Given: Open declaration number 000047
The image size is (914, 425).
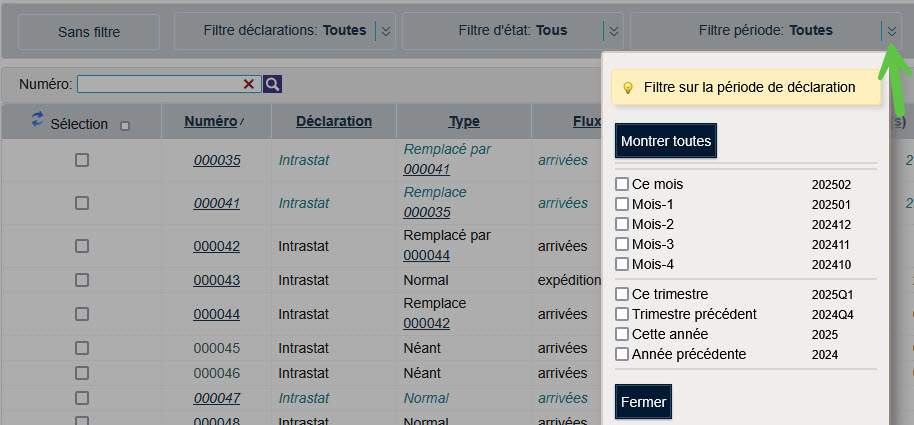Looking at the screenshot, I should click(217, 398).
